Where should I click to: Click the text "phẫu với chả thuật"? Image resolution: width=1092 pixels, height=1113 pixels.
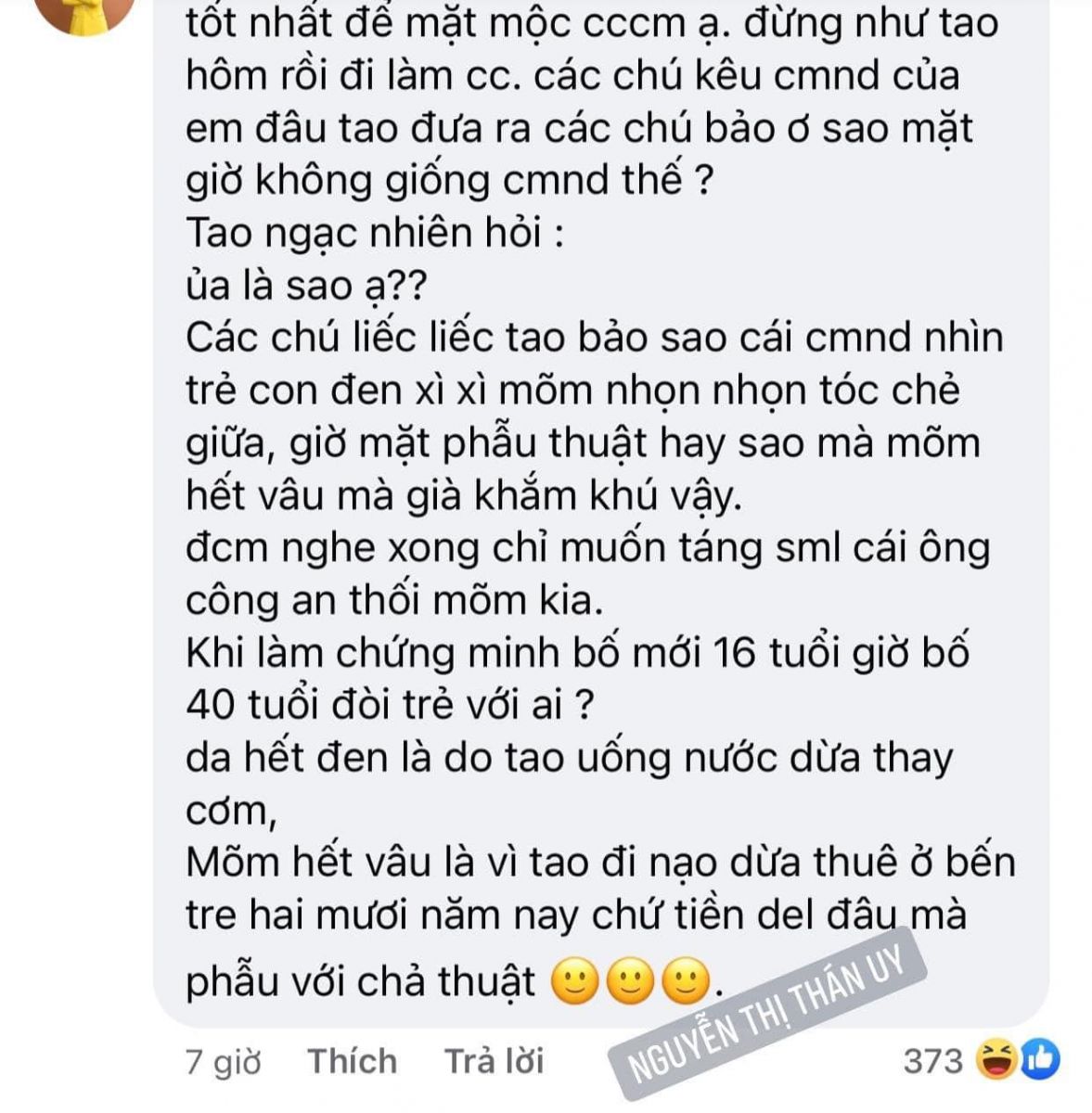coord(361,982)
